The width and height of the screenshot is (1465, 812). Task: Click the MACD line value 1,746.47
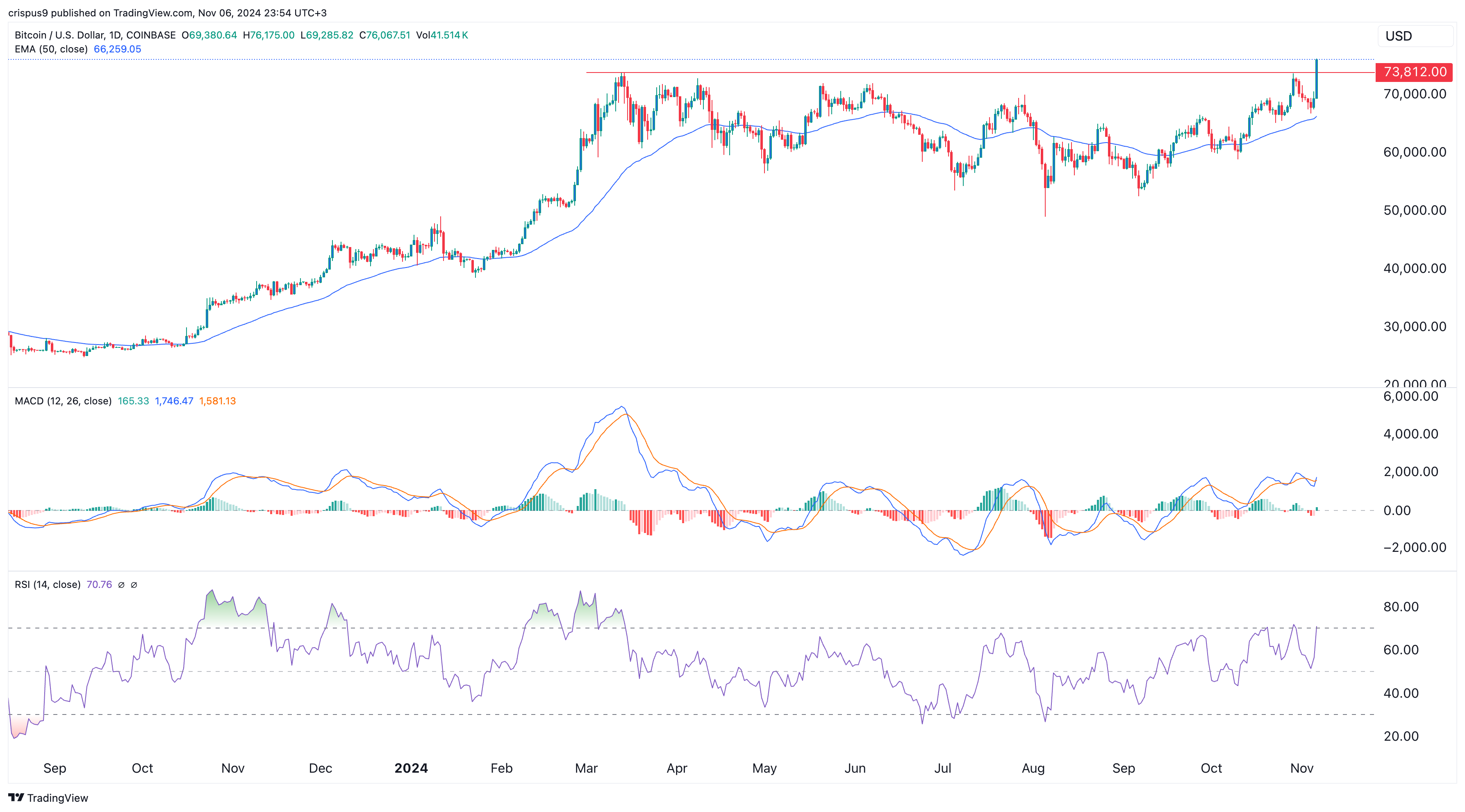tap(174, 401)
